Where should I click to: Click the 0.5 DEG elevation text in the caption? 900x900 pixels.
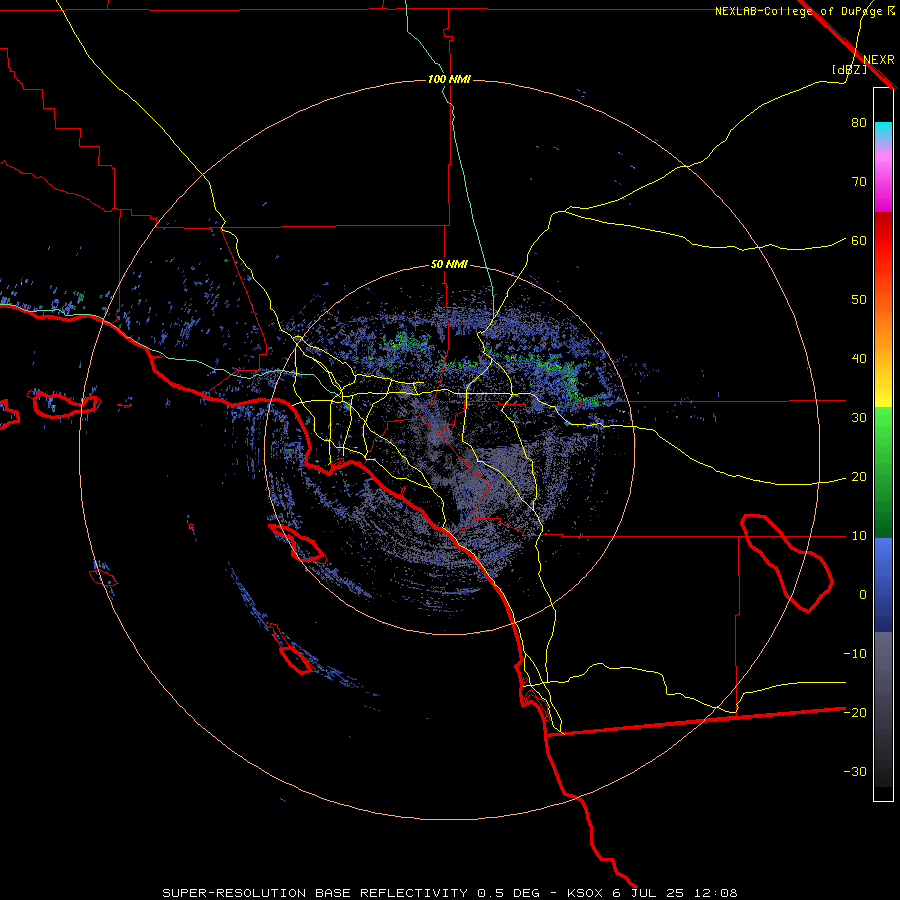(x=508, y=893)
